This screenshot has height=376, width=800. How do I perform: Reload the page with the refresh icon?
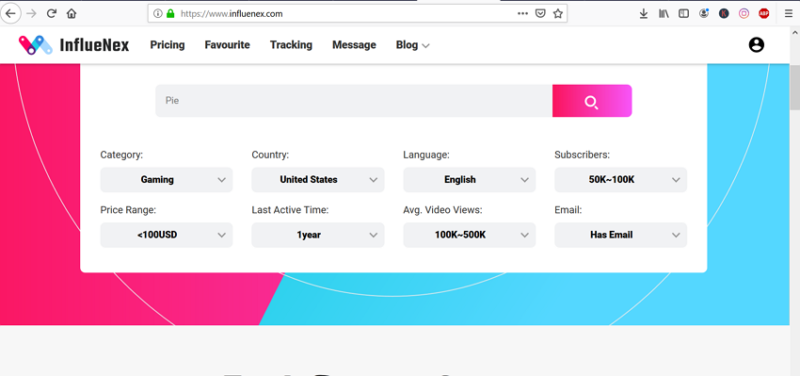click(51, 14)
